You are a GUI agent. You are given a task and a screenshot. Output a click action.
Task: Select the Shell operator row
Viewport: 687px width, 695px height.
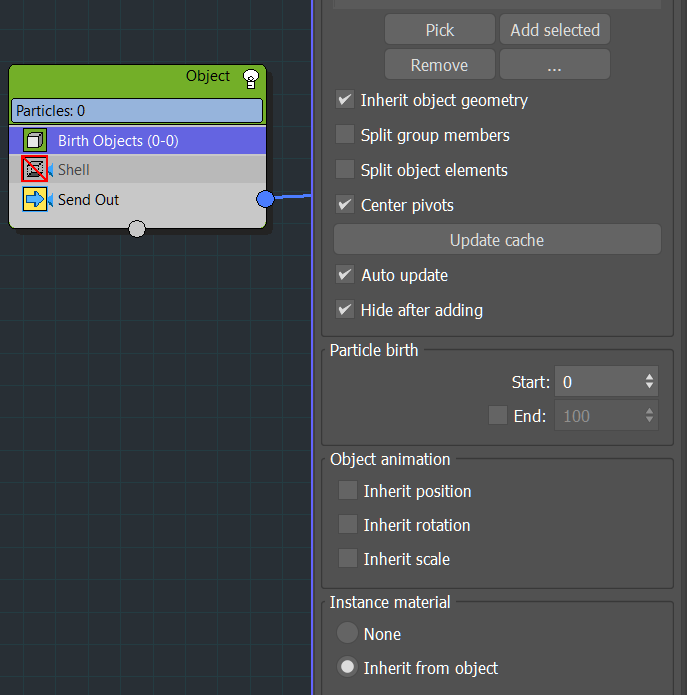point(150,170)
